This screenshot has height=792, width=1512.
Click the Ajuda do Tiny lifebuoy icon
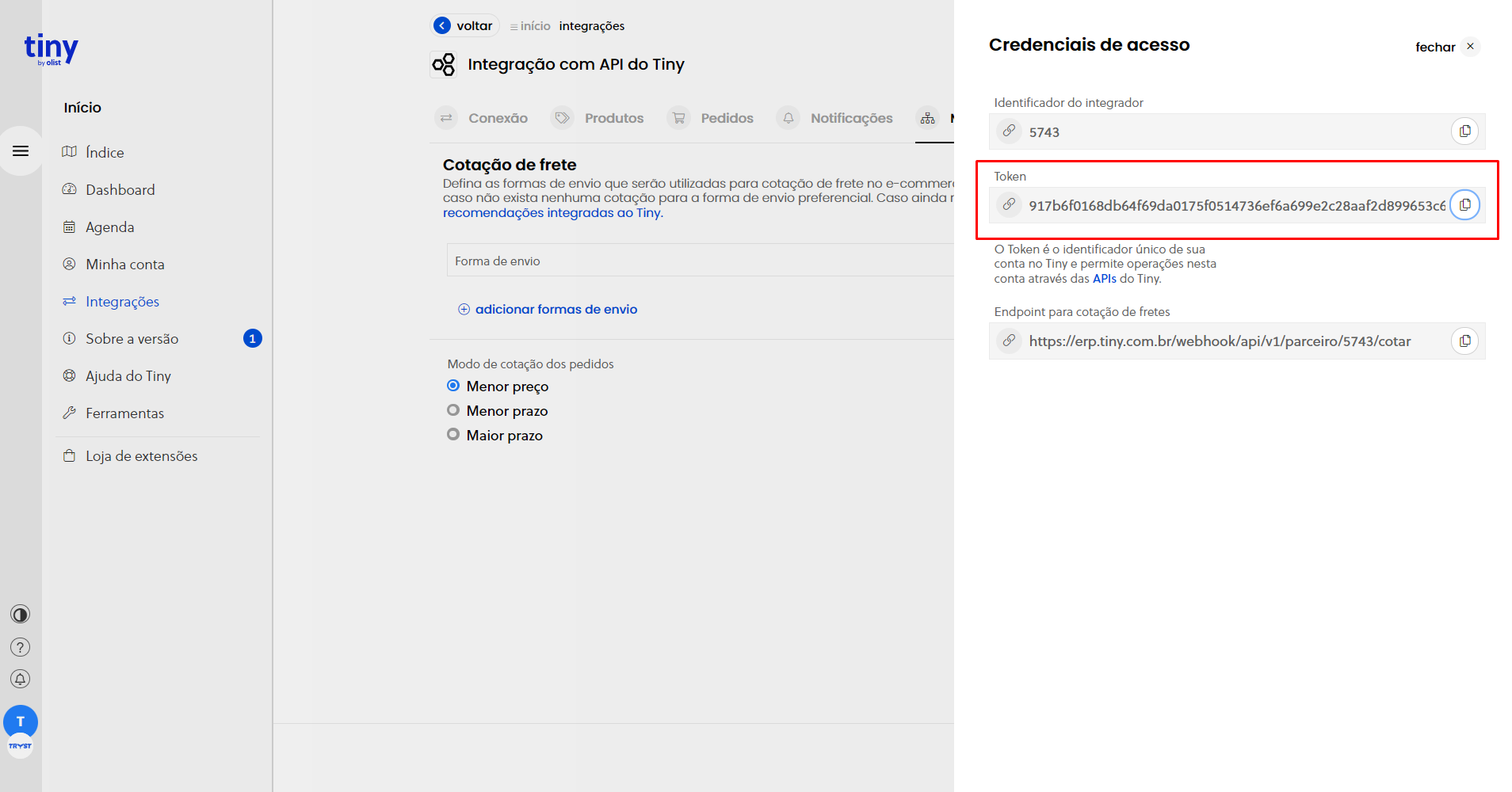pos(70,375)
